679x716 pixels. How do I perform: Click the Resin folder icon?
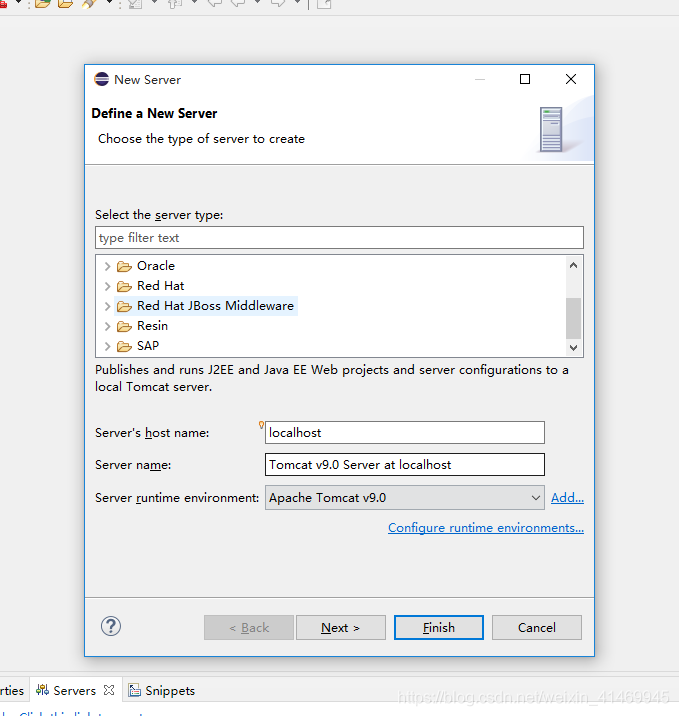[x=124, y=326]
